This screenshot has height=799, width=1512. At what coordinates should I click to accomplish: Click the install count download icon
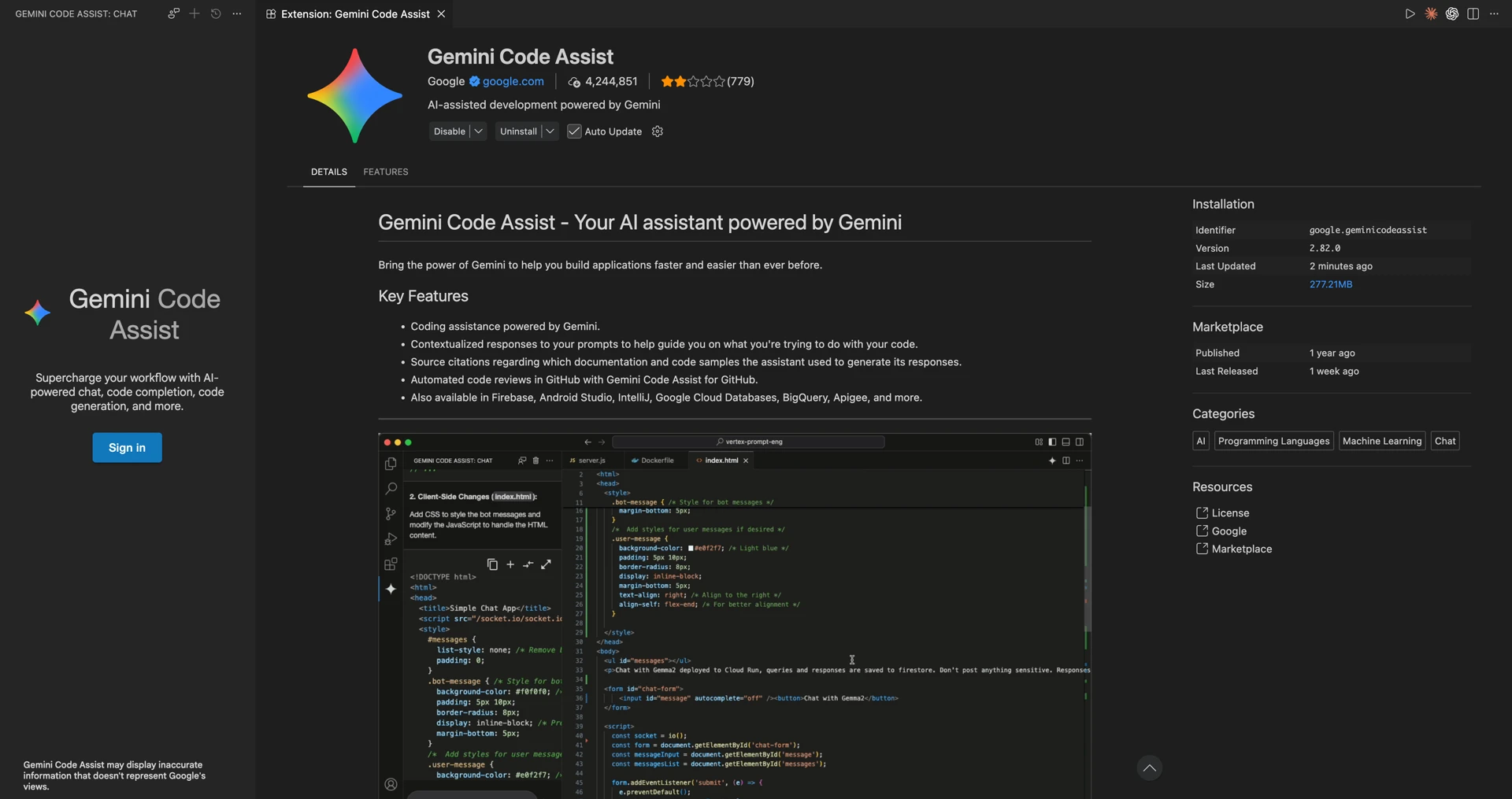[x=574, y=82]
